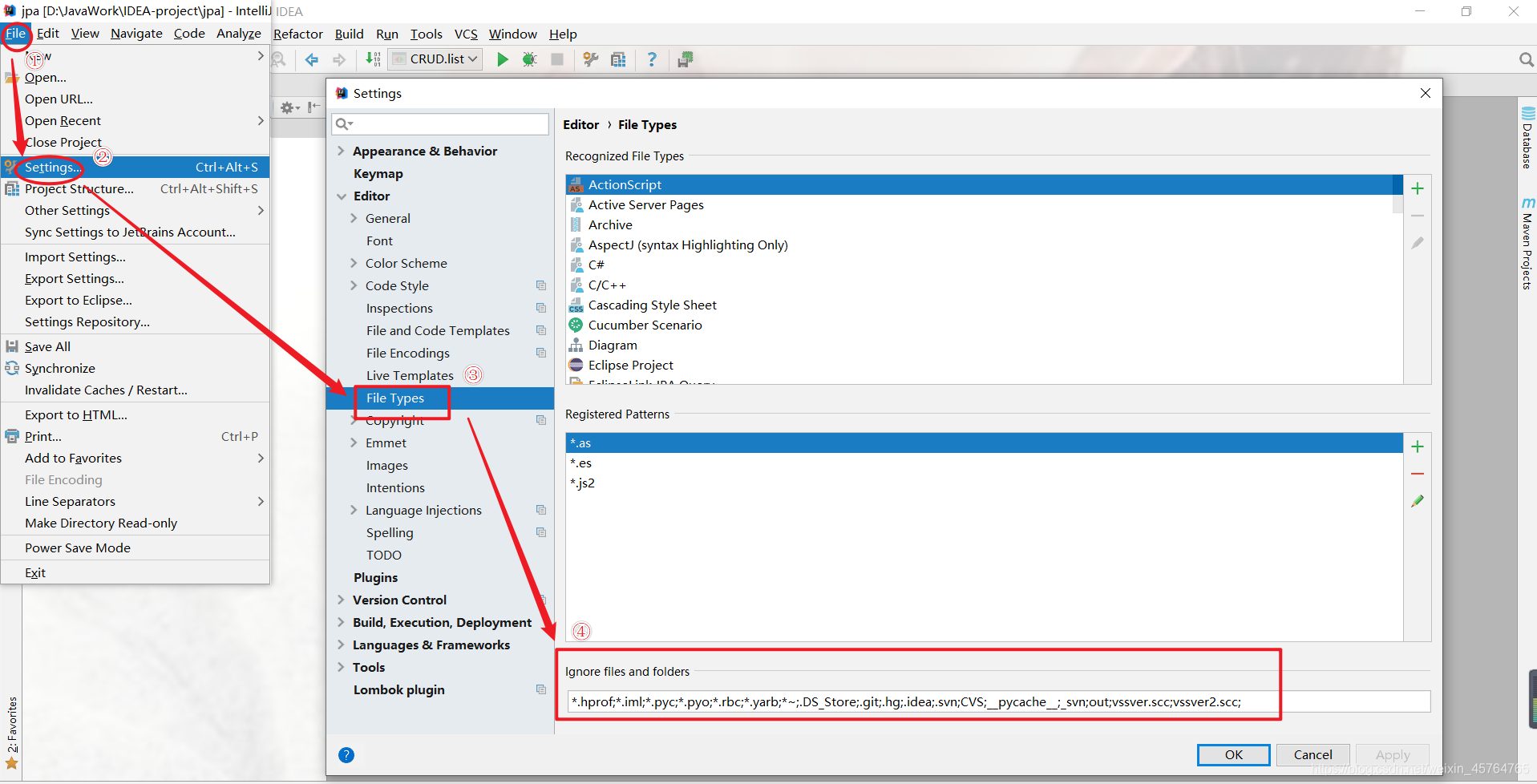The image size is (1537, 784).
Task: Expand Language Injections node
Action: point(354,510)
